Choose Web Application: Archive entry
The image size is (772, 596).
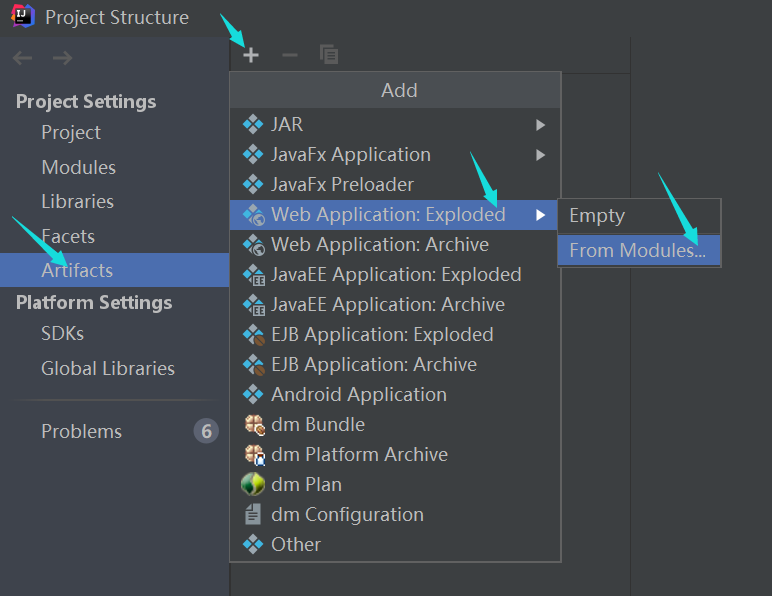tap(395, 245)
